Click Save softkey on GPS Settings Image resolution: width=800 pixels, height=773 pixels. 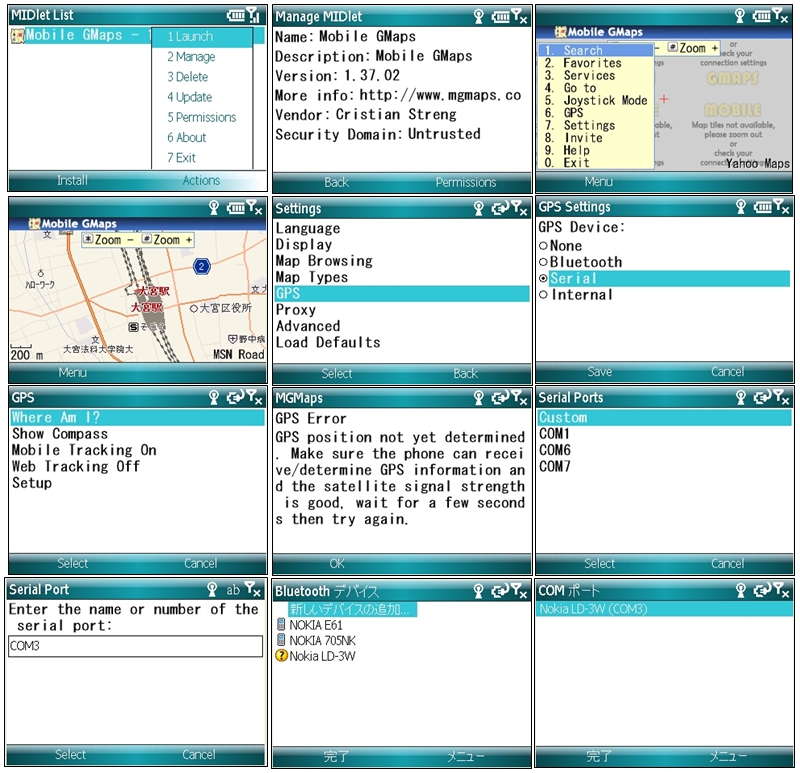[599, 371]
